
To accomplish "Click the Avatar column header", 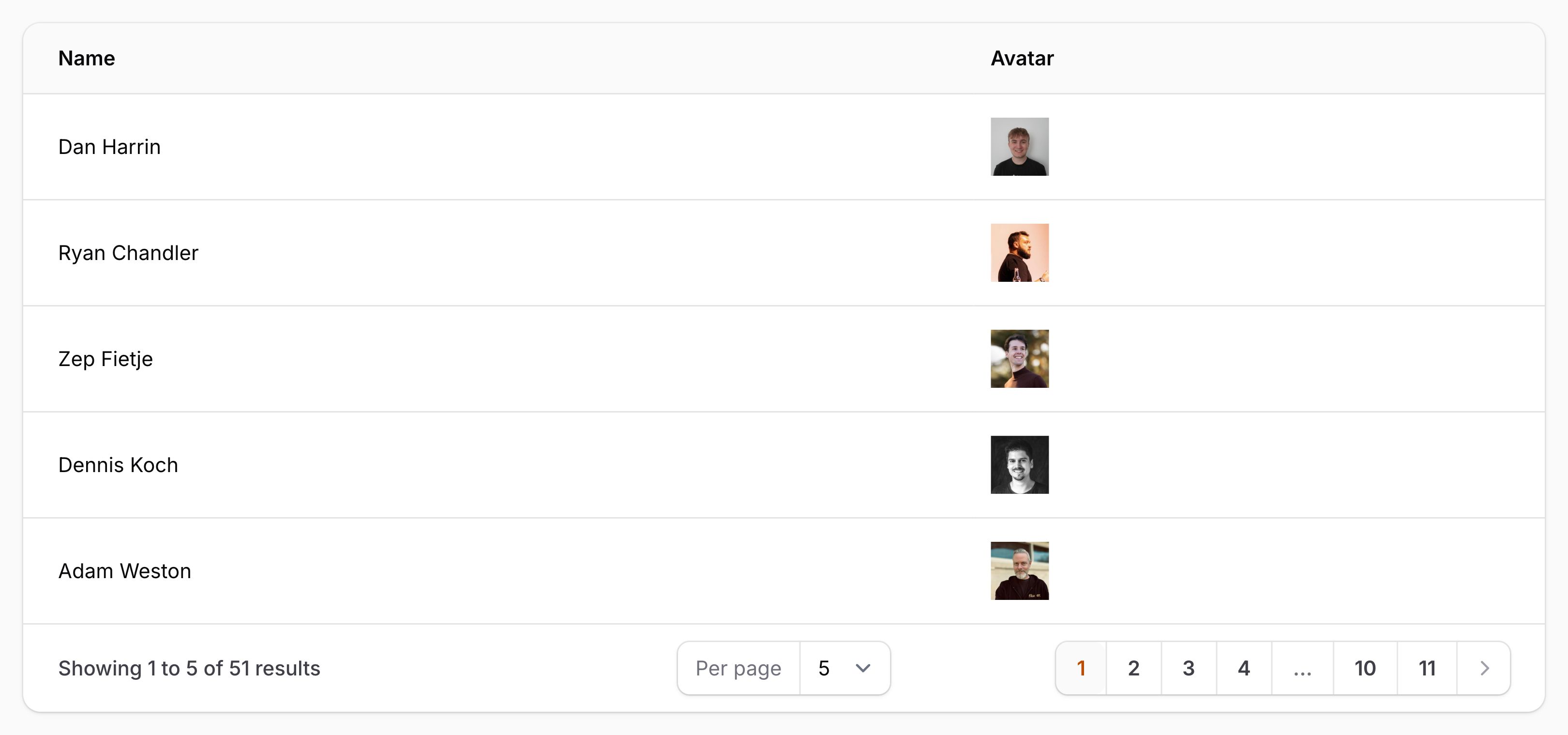I will [x=1022, y=59].
